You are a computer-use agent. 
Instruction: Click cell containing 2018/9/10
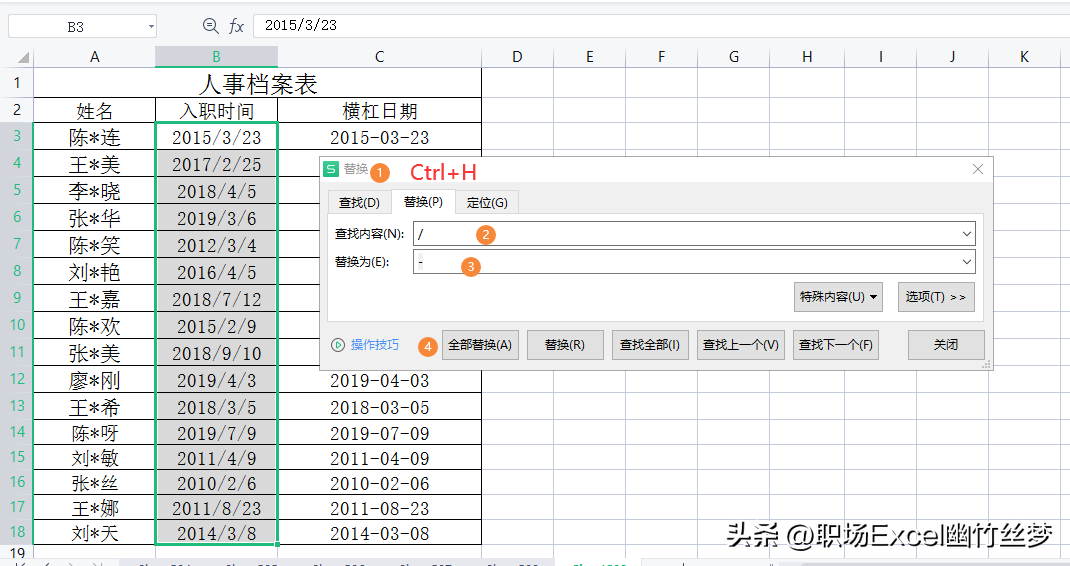coord(216,353)
